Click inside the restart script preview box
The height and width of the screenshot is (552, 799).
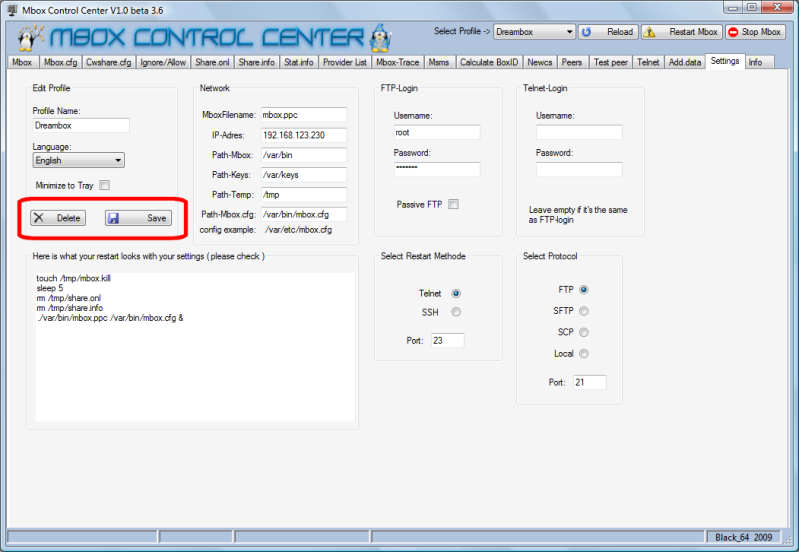[x=195, y=347]
